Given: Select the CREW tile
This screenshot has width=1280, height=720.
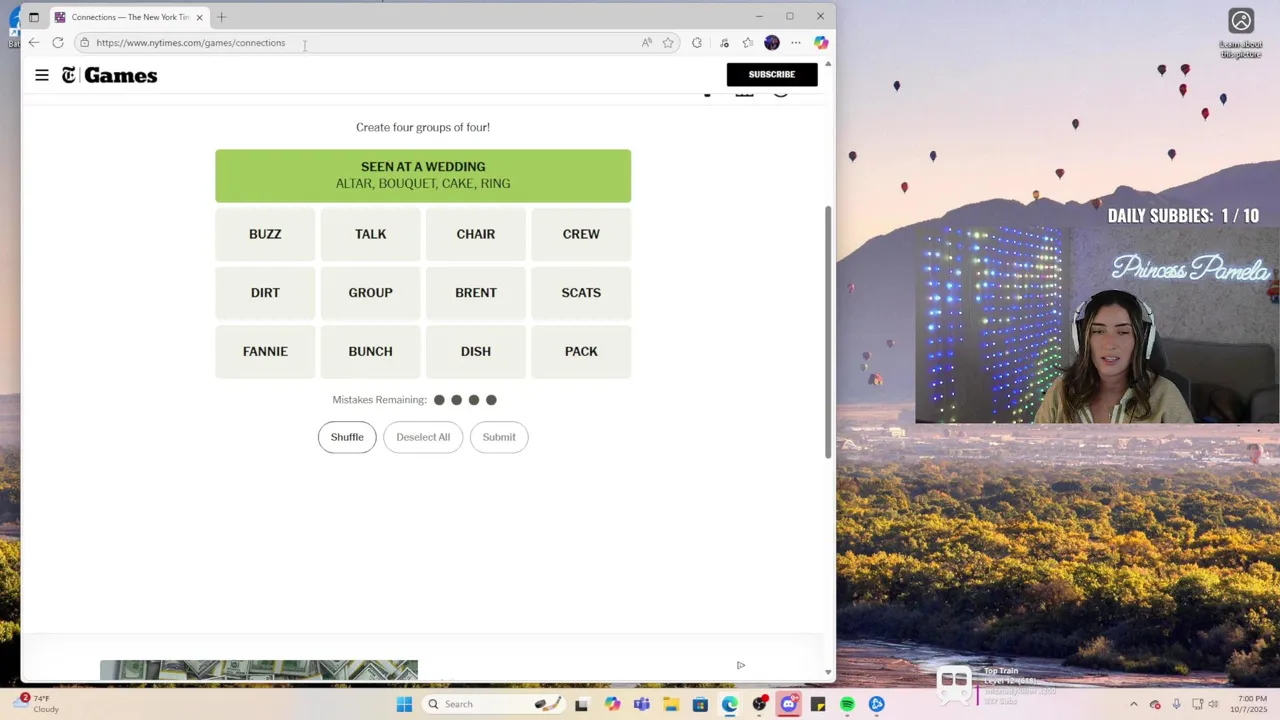Looking at the screenshot, I should pos(581,234).
